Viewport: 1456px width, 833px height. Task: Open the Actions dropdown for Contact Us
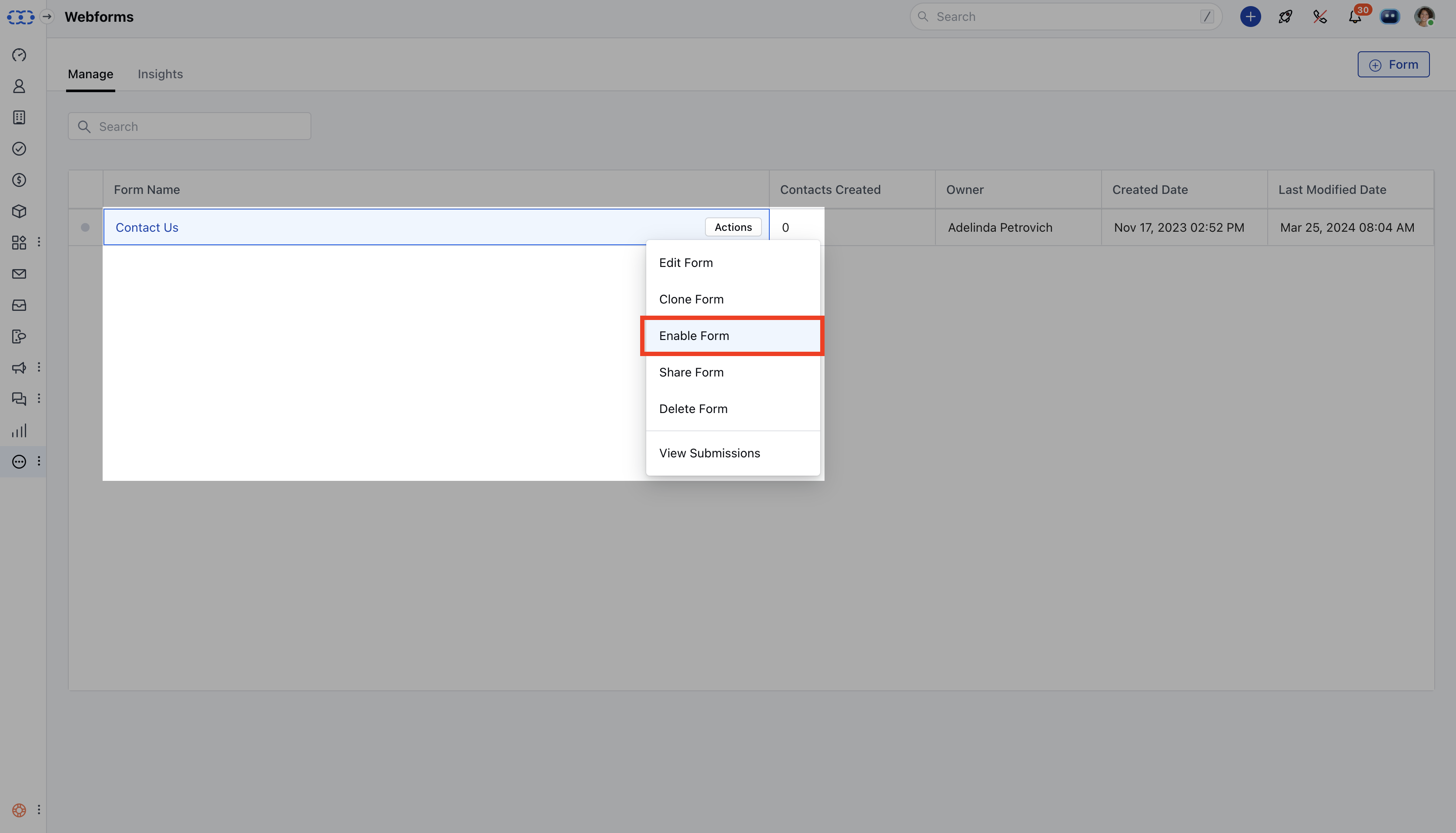(733, 227)
